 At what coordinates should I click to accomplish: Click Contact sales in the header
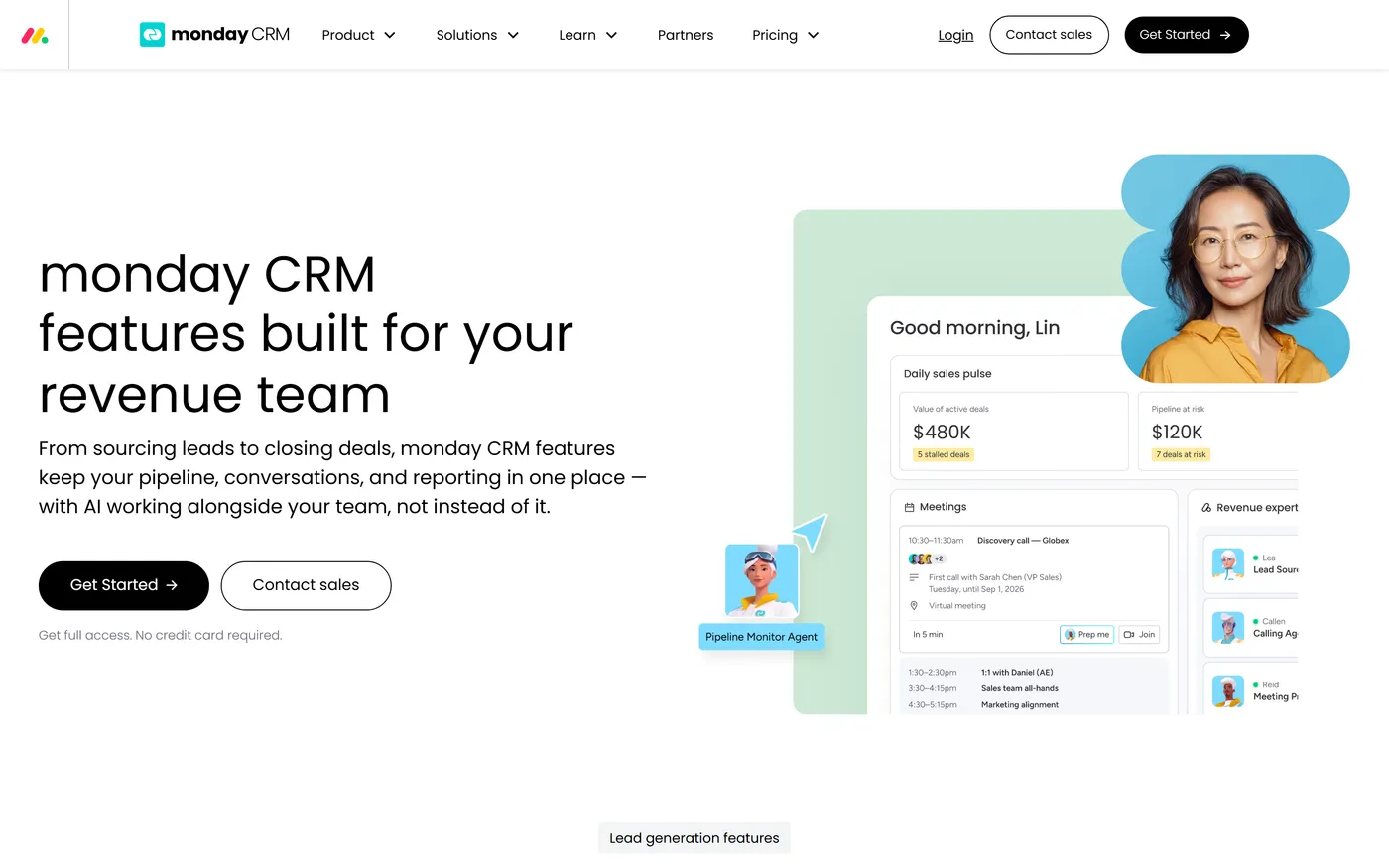[x=1049, y=35]
